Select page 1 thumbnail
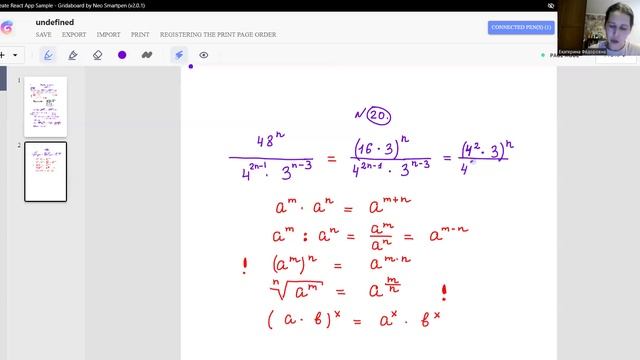 45,107
